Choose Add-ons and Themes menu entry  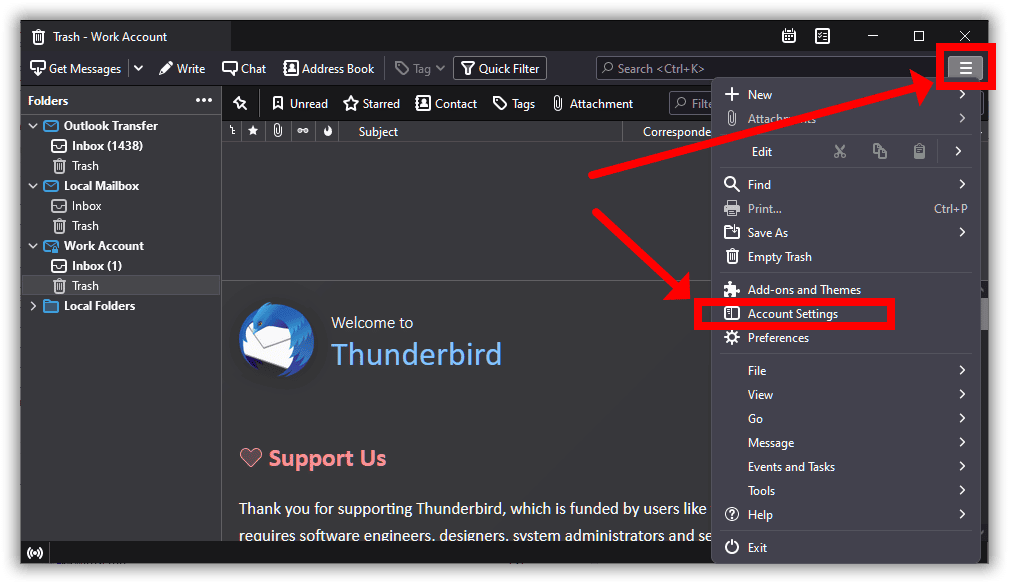pyautogui.click(x=803, y=290)
